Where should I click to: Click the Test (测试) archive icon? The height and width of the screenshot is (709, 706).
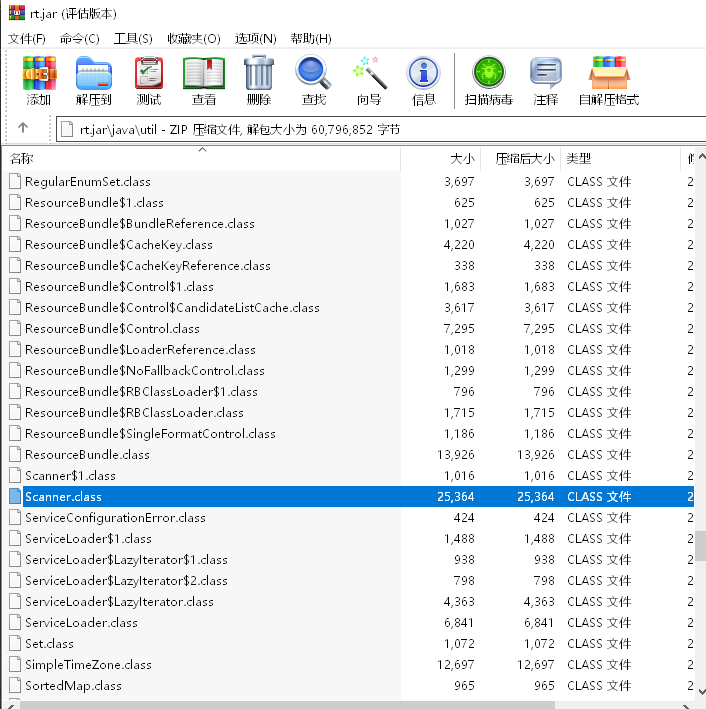coord(149,73)
